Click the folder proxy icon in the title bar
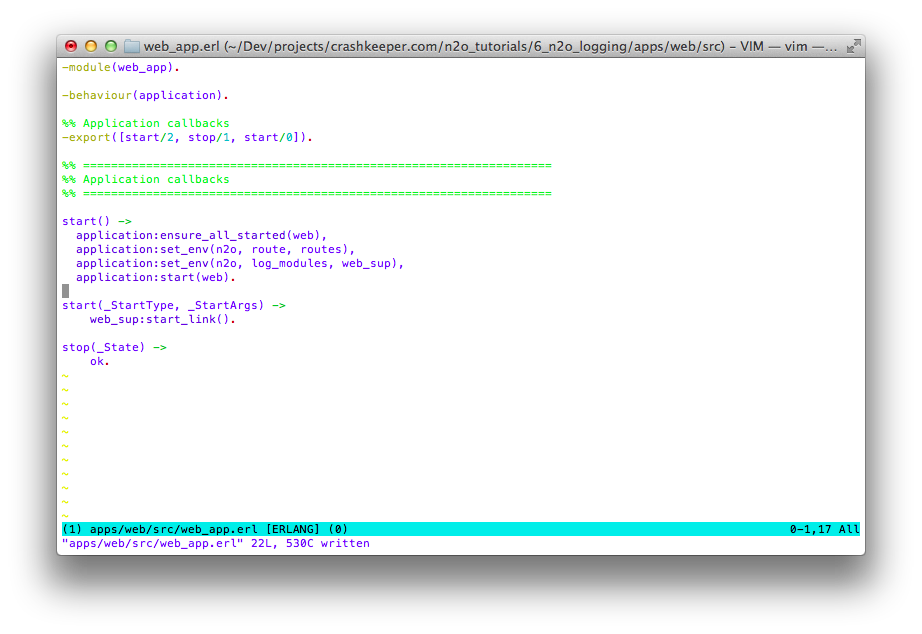The width and height of the screenshot is (922, 634). tap(131, 46)
